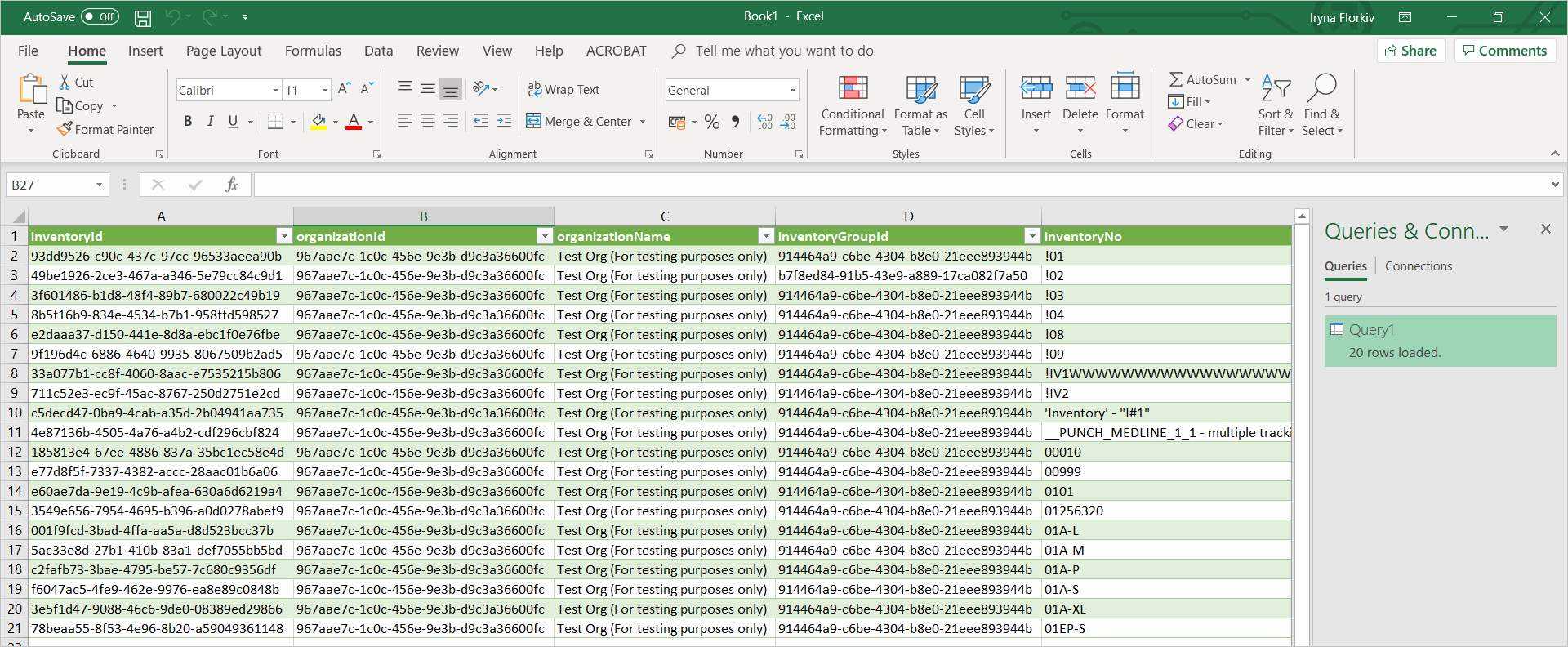This screenshot has width=1568, height=647.
Task: Activate the Format Painter brush
Action: coord(65,129)
